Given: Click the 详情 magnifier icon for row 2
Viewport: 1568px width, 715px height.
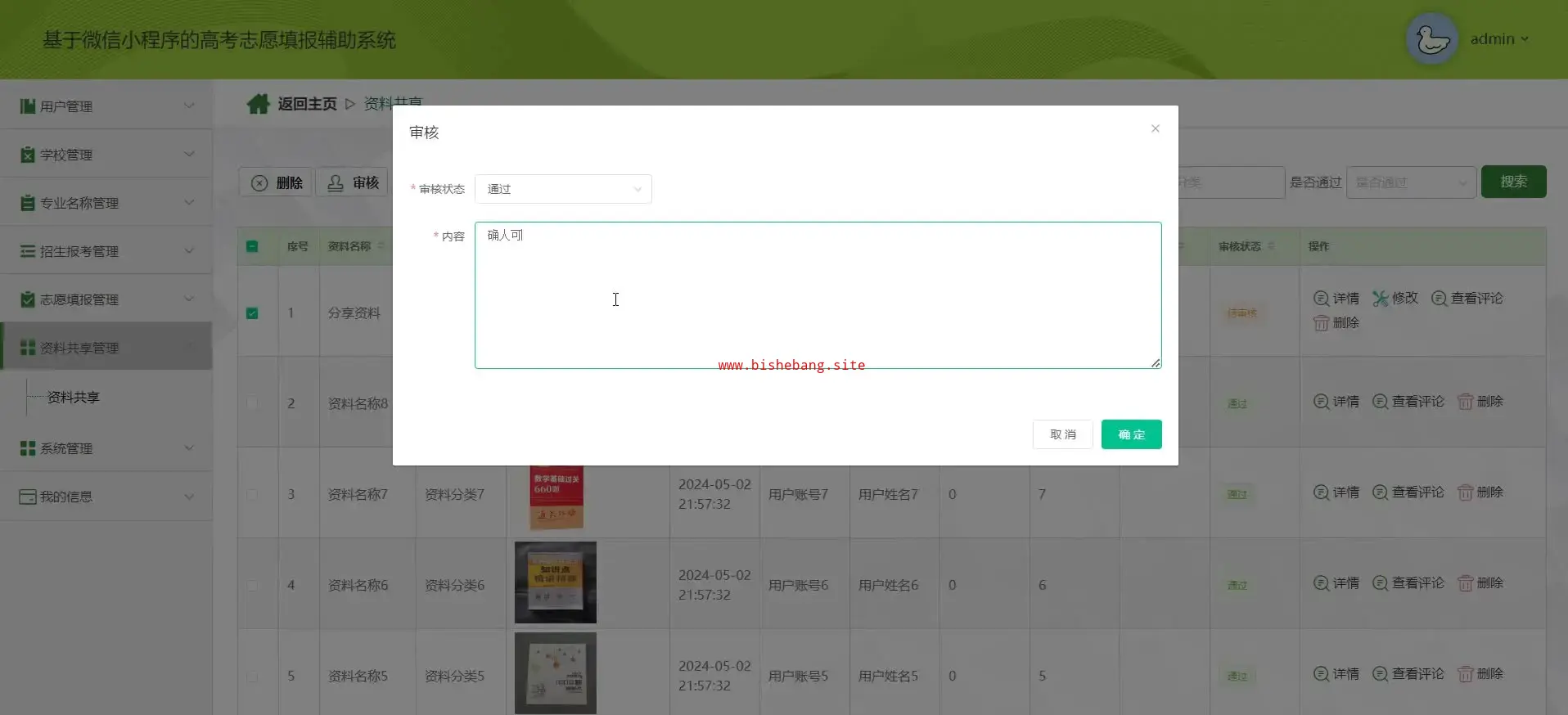Looking at the screenshot, I should pos(1321,402).
